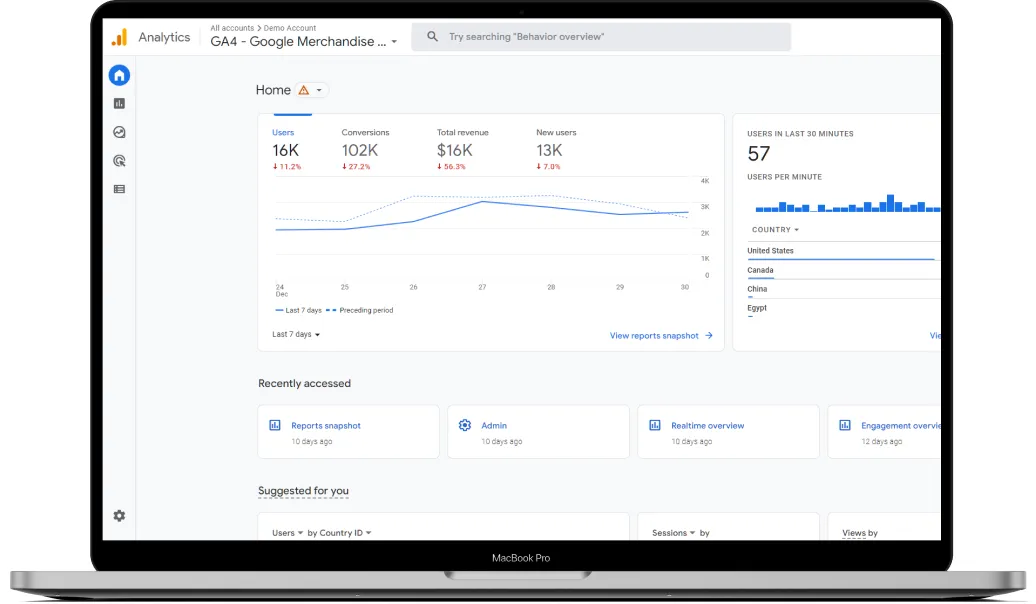Select the Total revenue metric tab
The height and width of the screenshot is (604, 1036).
click(x=462, y=149)
